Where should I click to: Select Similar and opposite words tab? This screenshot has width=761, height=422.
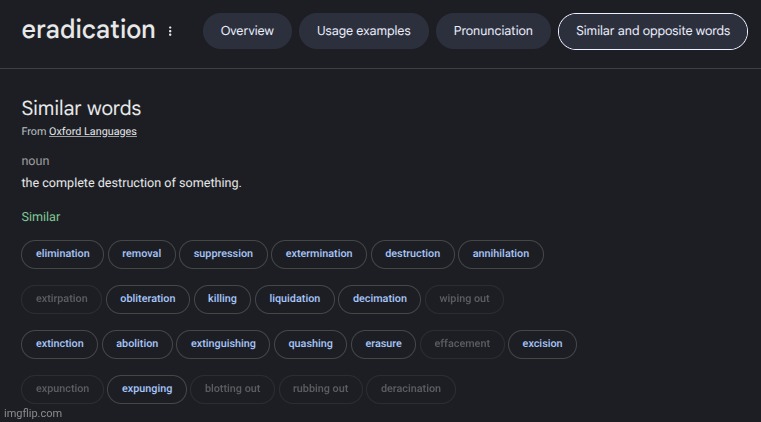point(653,31)
